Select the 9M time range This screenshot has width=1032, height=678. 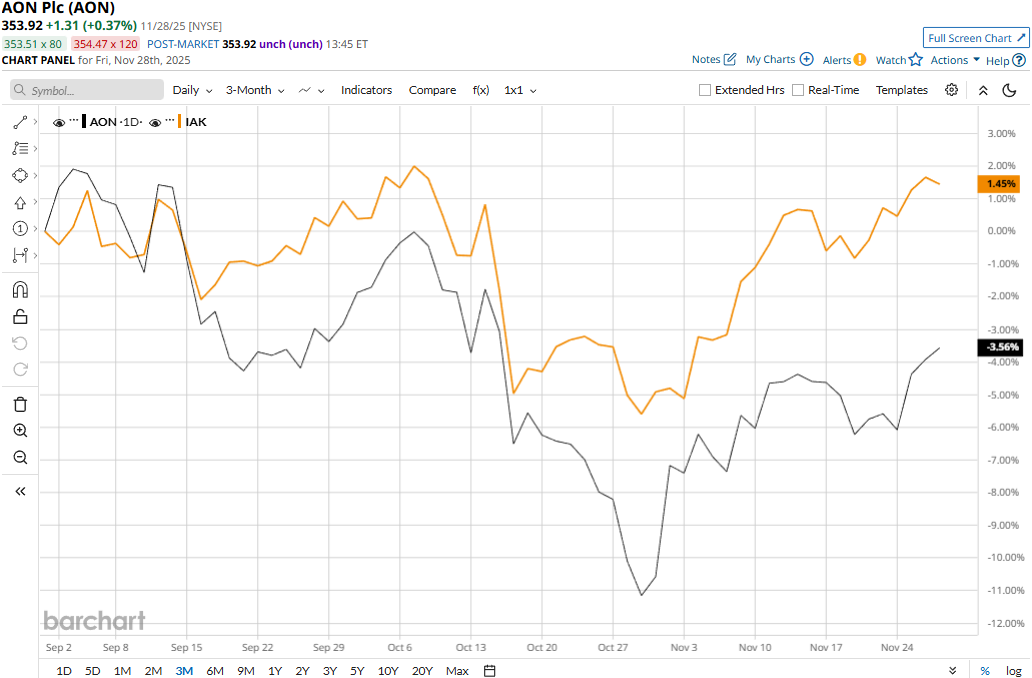245,671
